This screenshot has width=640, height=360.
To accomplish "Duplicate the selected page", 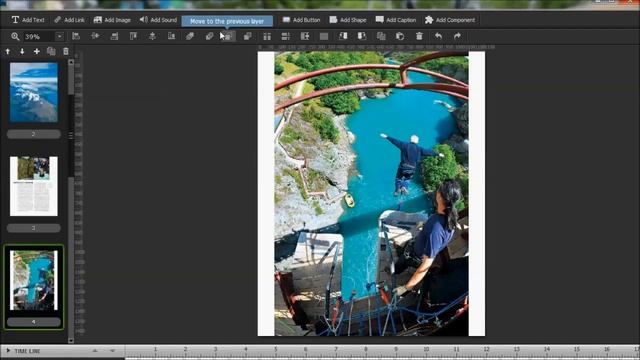I will 51,51.
